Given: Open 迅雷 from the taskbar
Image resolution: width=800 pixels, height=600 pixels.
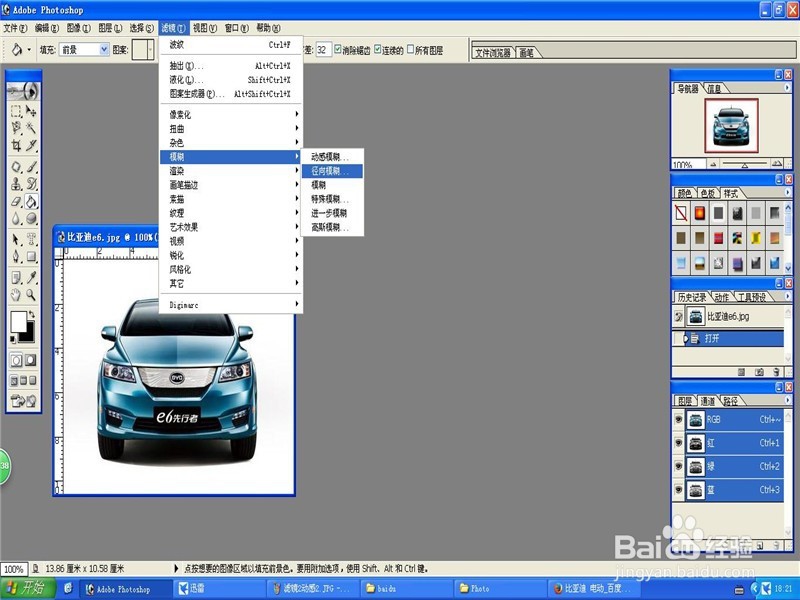Looking at the screenshot, I should 219,589.
